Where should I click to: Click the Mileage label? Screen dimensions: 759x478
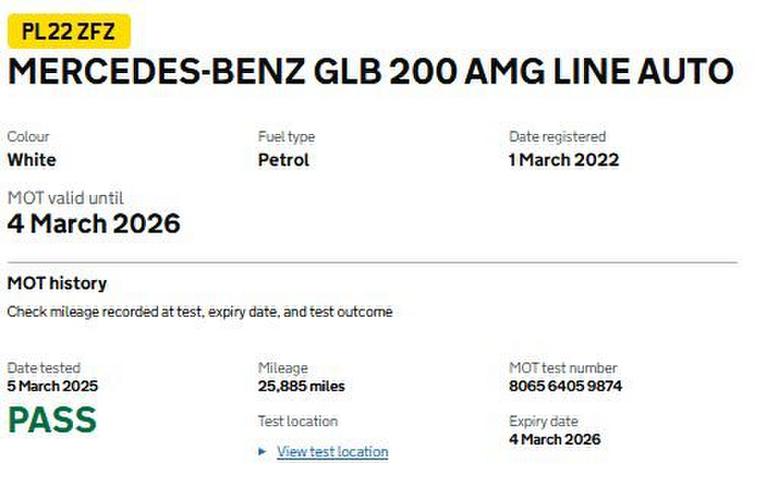(283, 368)
